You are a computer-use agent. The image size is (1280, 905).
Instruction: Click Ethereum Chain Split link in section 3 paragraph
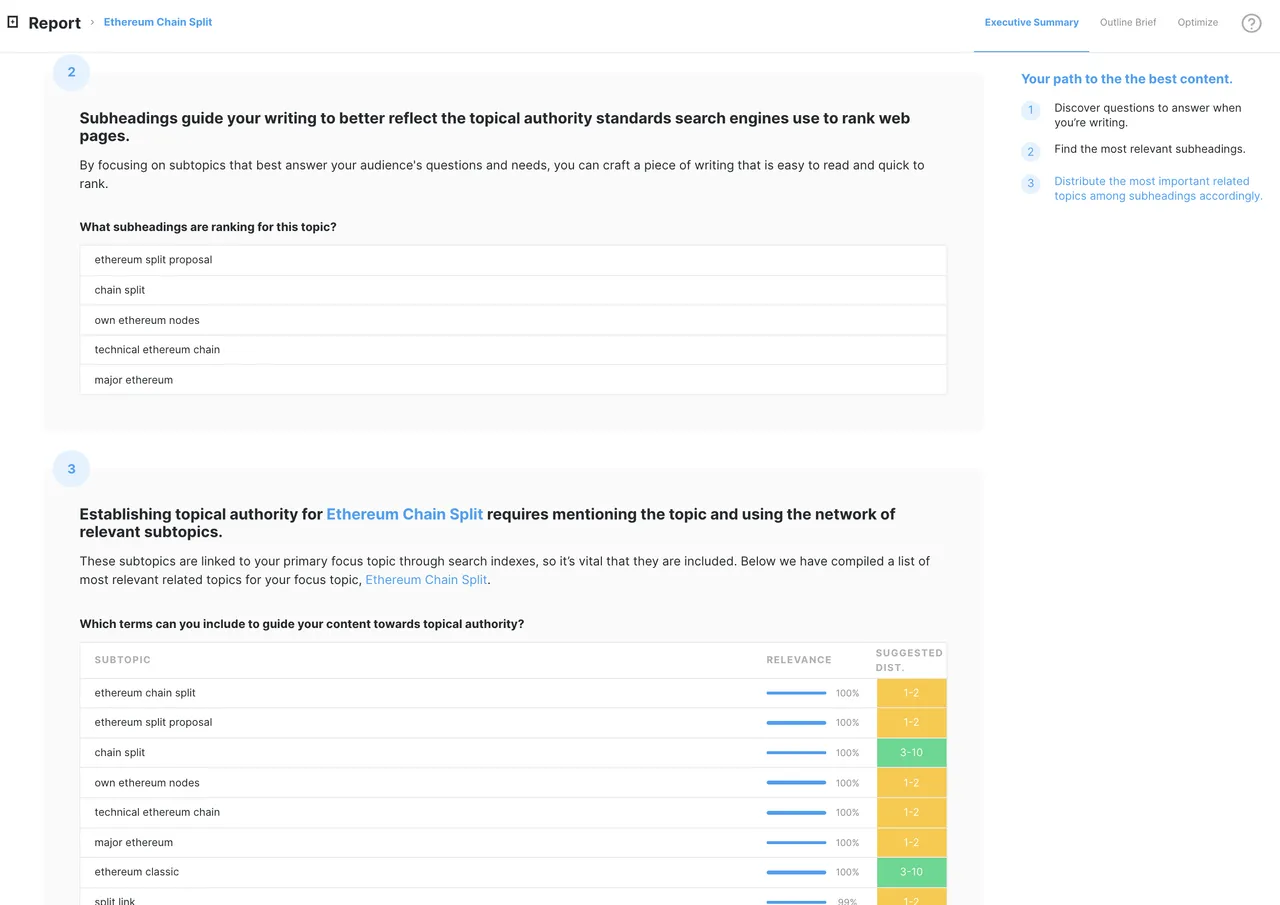point(426,580)
